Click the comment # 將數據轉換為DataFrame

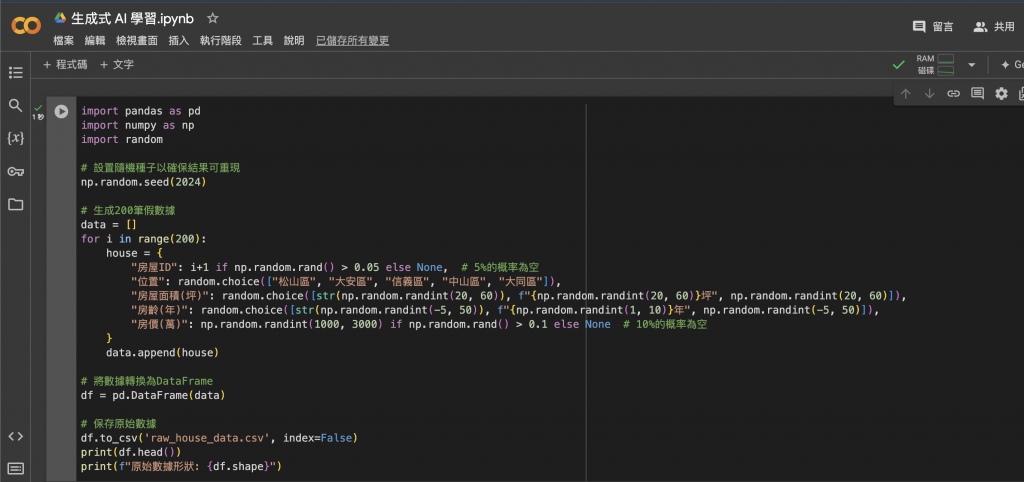(x=147, y=381)
